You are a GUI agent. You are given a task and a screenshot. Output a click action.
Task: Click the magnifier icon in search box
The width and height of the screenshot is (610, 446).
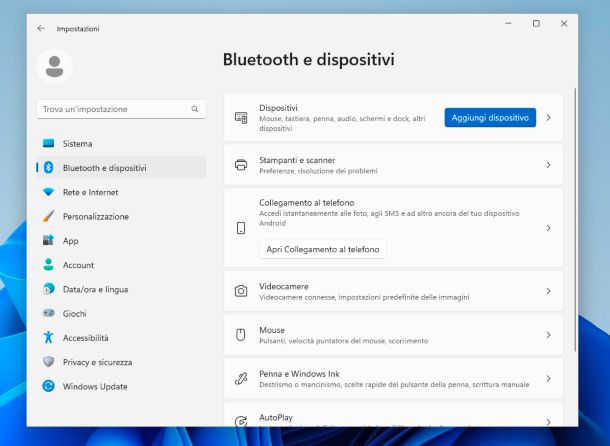pos(195,109)
